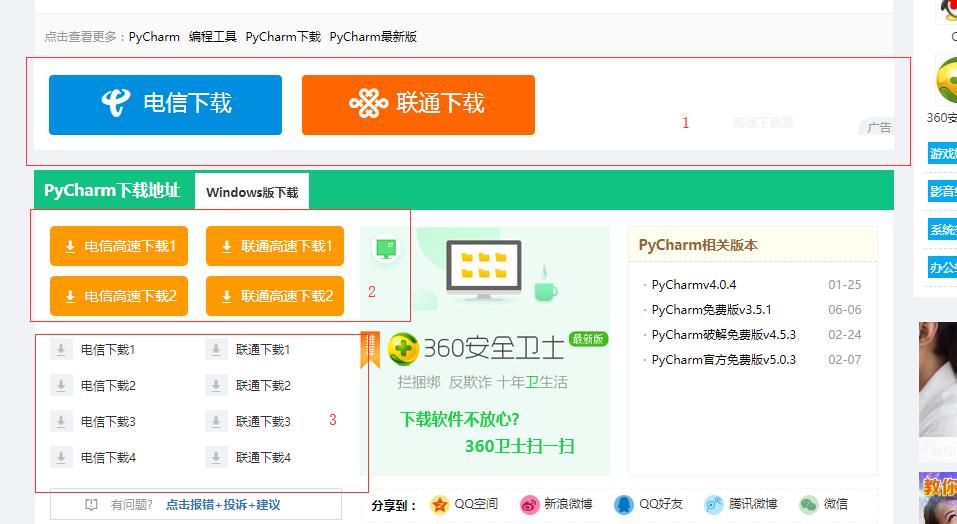
Task: Open the 电信下载1 link
Action: (108, 350)
